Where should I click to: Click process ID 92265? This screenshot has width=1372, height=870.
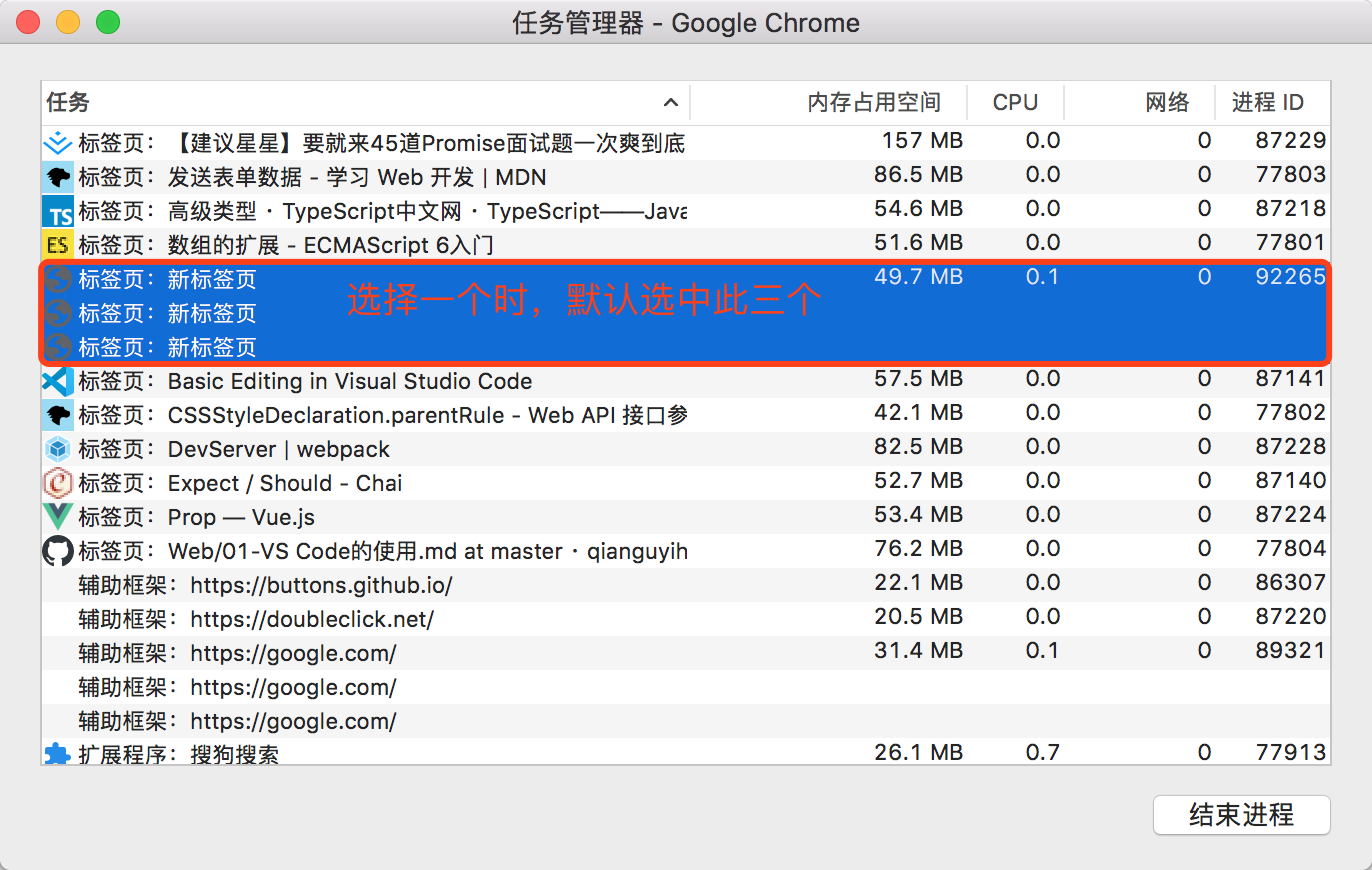pos(1290,277)
